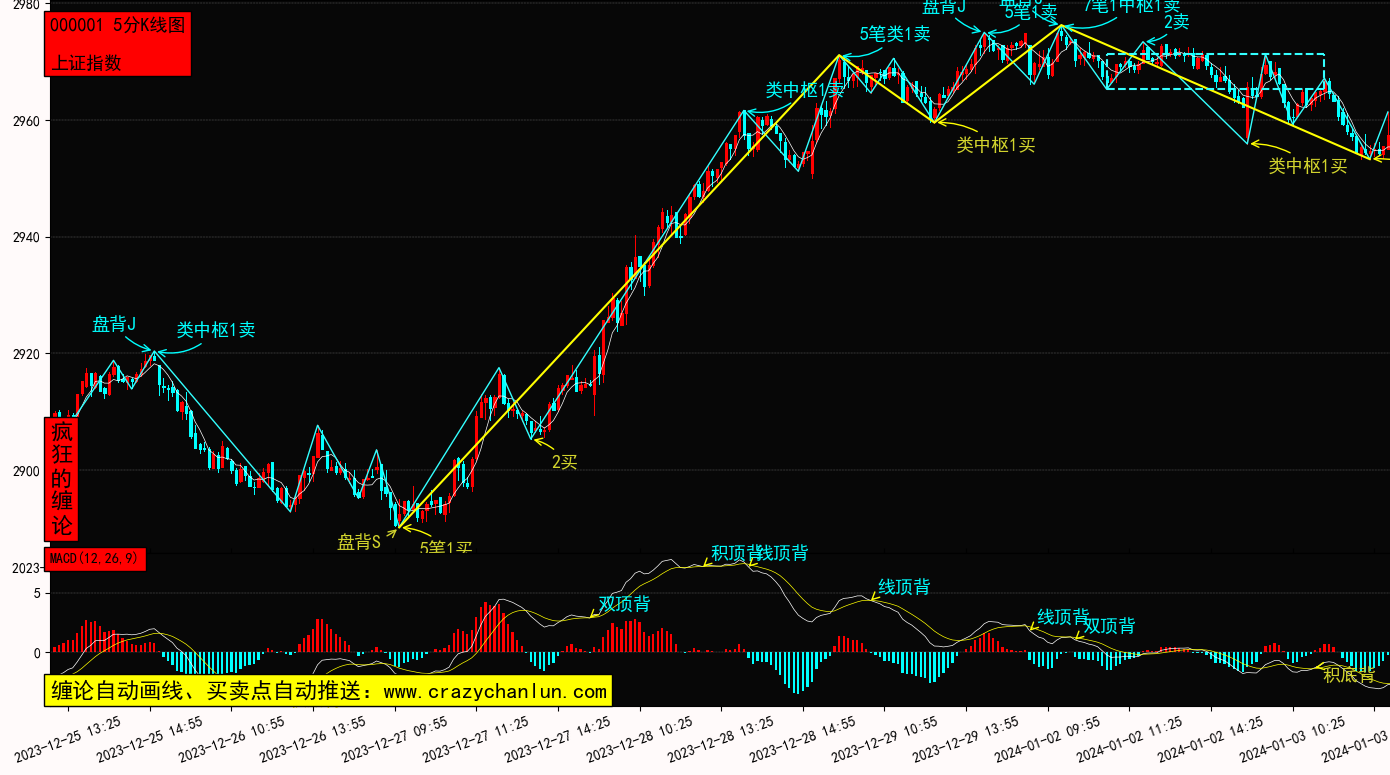Click the 积底背 MACD divergence label
Screen dimensions: 1390x775
1349,675
